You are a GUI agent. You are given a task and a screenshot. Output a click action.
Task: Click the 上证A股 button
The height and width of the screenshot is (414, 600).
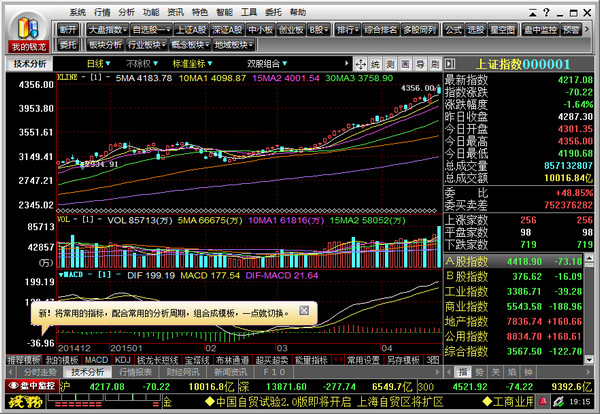point(191,29)
